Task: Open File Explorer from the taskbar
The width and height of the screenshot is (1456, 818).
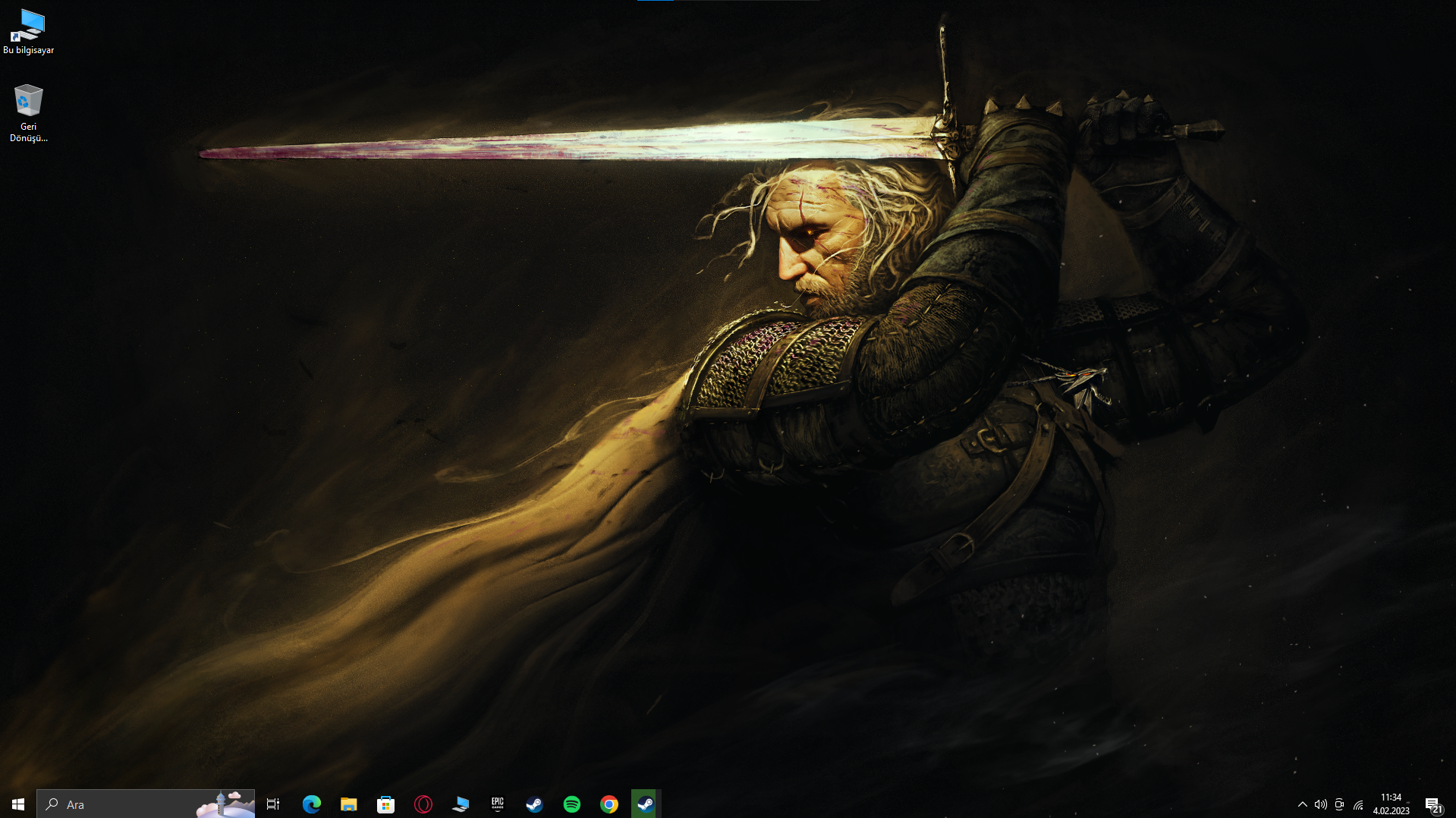Action: click(x=348, y=804)
